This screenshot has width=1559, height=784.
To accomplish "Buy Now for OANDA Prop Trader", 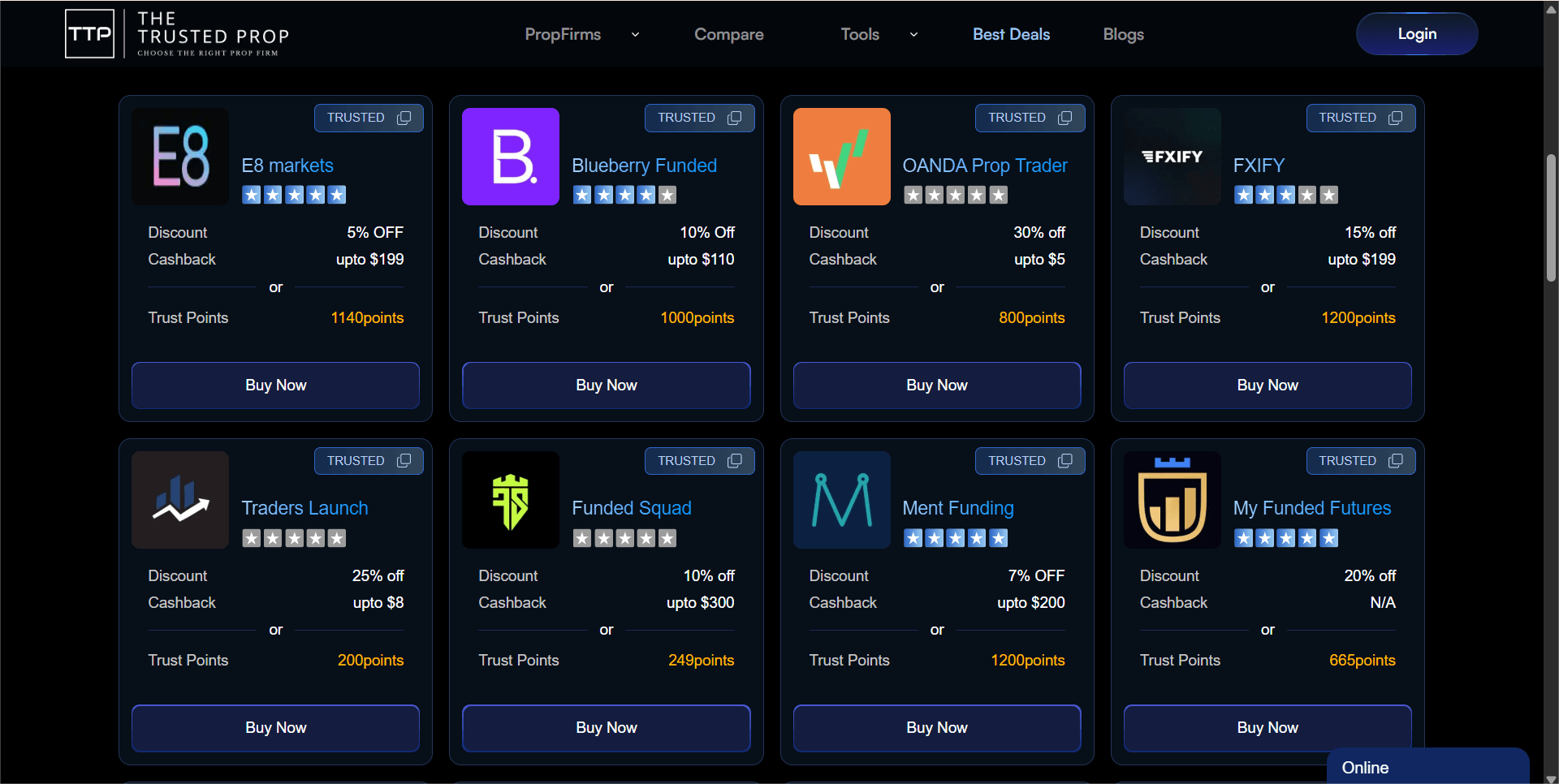I will (936, 386).
